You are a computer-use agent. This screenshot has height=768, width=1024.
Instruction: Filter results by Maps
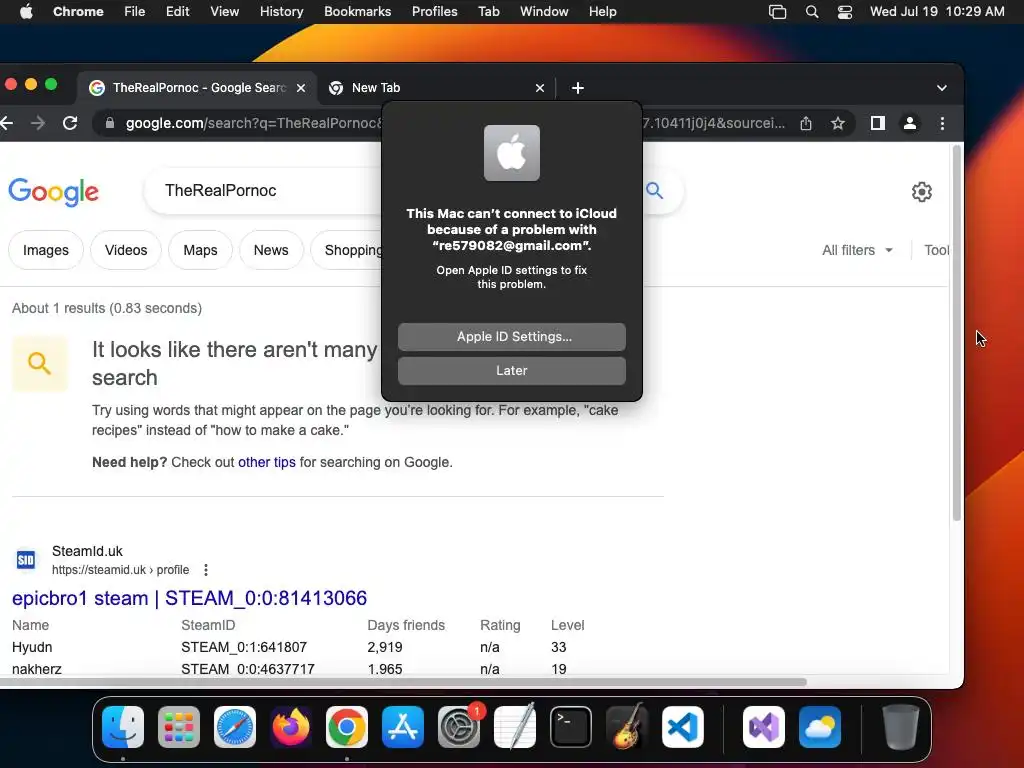point(200,250)
